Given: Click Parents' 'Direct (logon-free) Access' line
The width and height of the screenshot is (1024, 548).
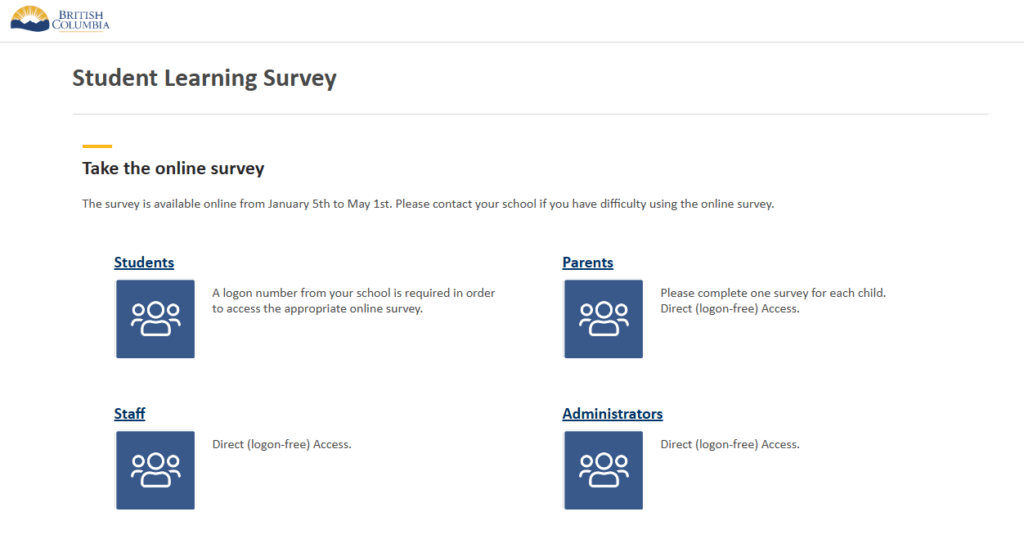Looking at the screenshot, I should pyautogui.click(x=730, y=309).
